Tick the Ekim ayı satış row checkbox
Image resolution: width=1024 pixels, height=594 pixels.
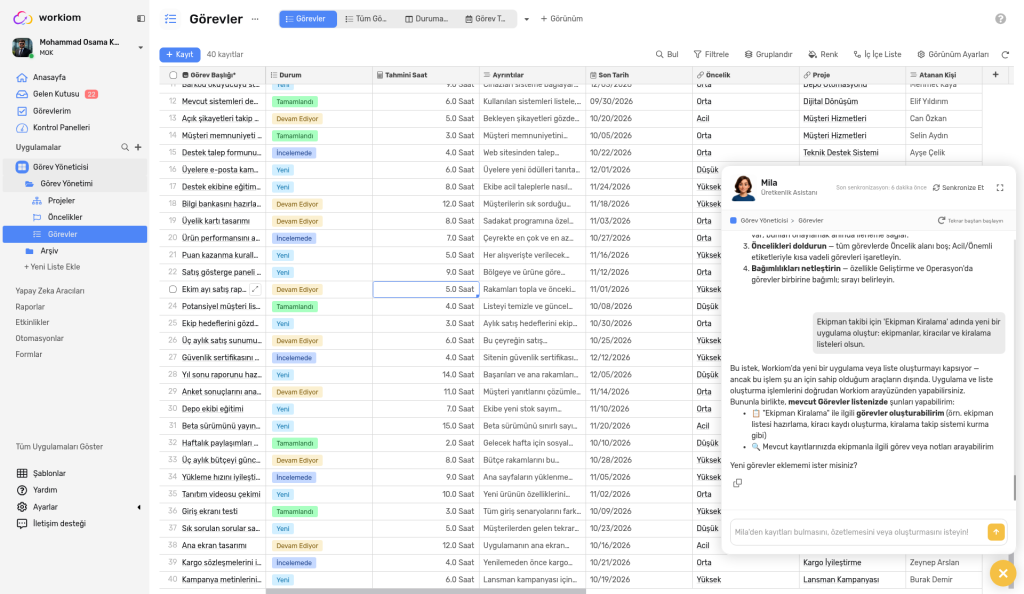pyautogui.click(x=173, y=289)
